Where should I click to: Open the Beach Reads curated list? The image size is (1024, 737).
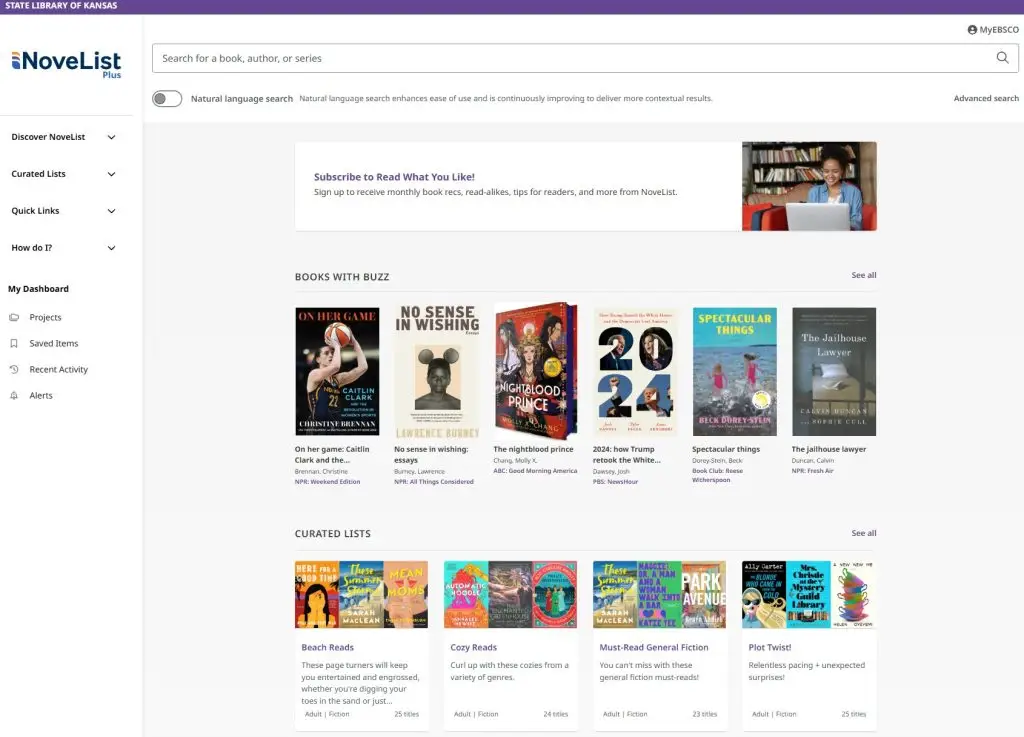(328, 647)
